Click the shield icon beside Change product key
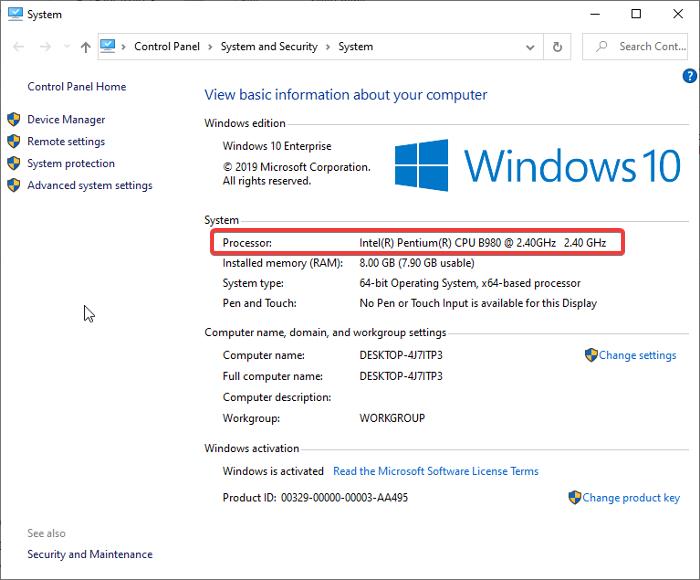 [x=575, y=497]
